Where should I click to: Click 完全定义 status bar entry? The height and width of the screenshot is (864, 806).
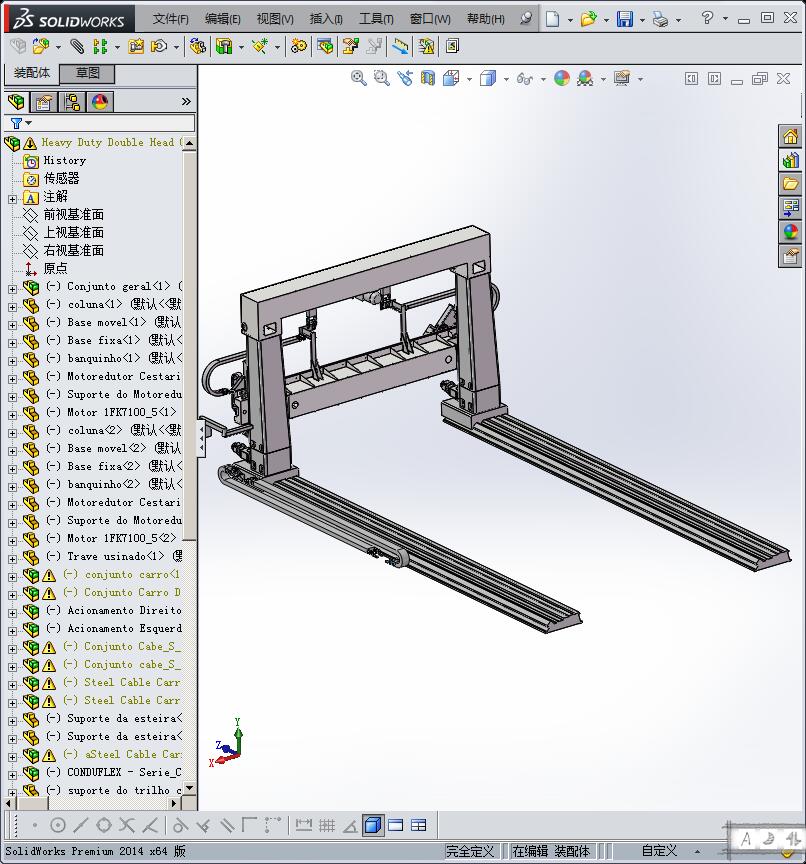pos(470,851)
